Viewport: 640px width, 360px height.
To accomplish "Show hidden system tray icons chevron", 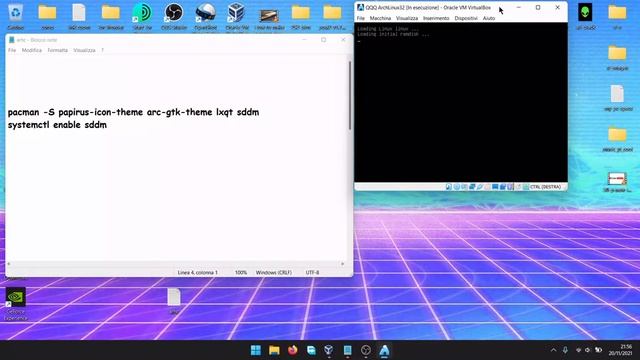I will (553, 350).
